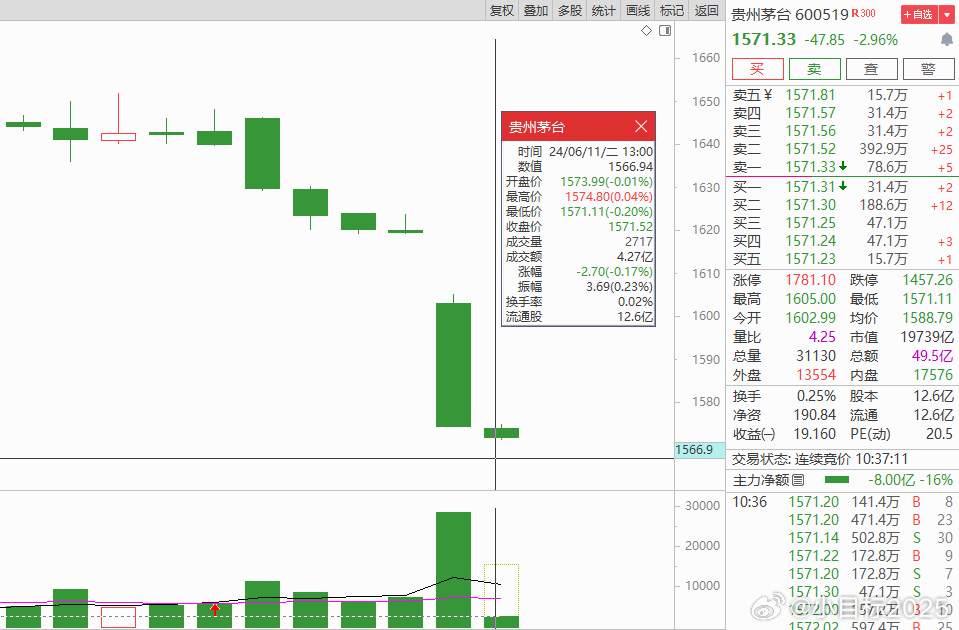Click the 买二 price 1571.30
Screen dimensions: 959x630
coord(810,205)
